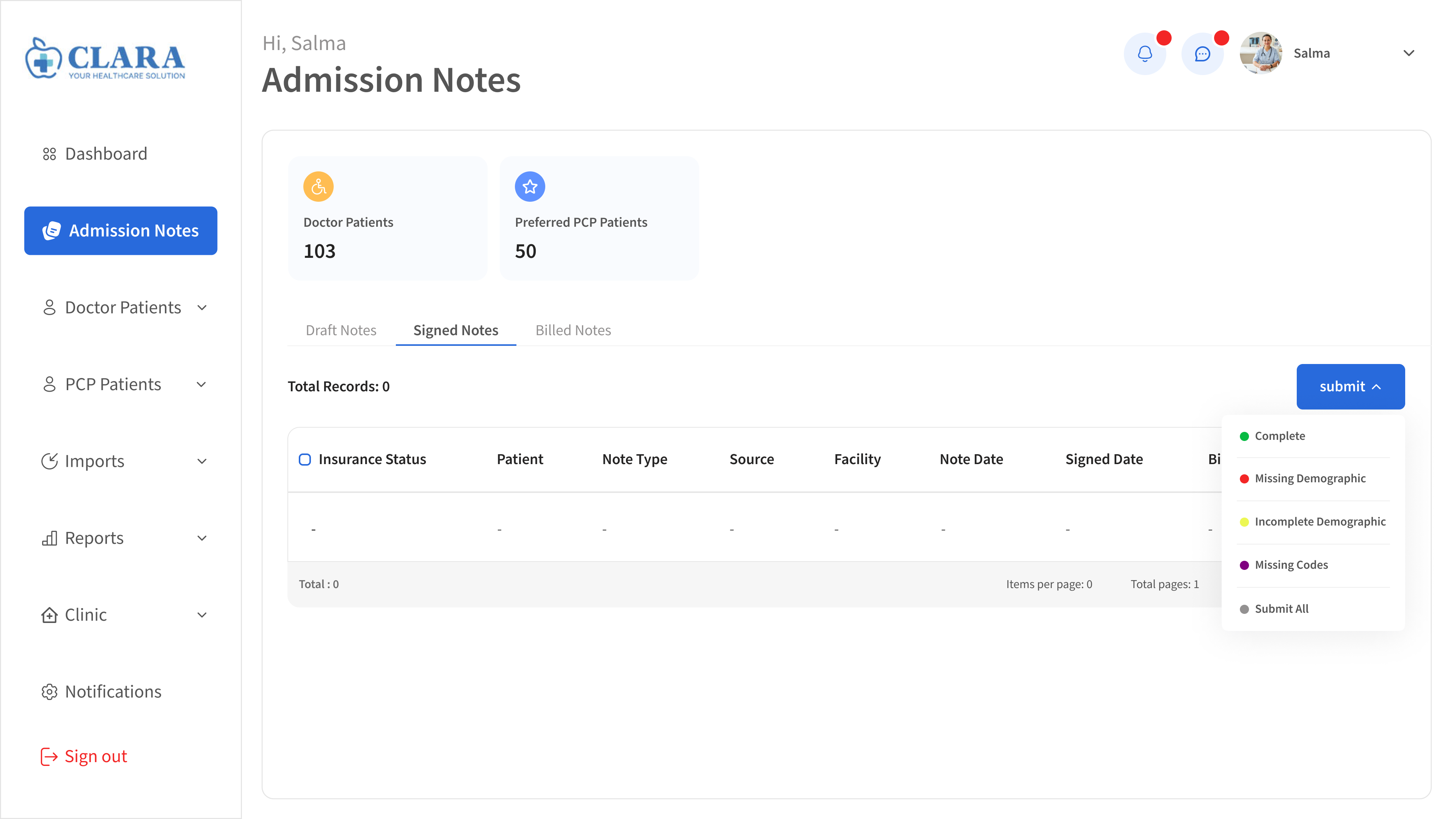
Task: Click the Total : 0 footer text
Action: click(x=318, y=584)
